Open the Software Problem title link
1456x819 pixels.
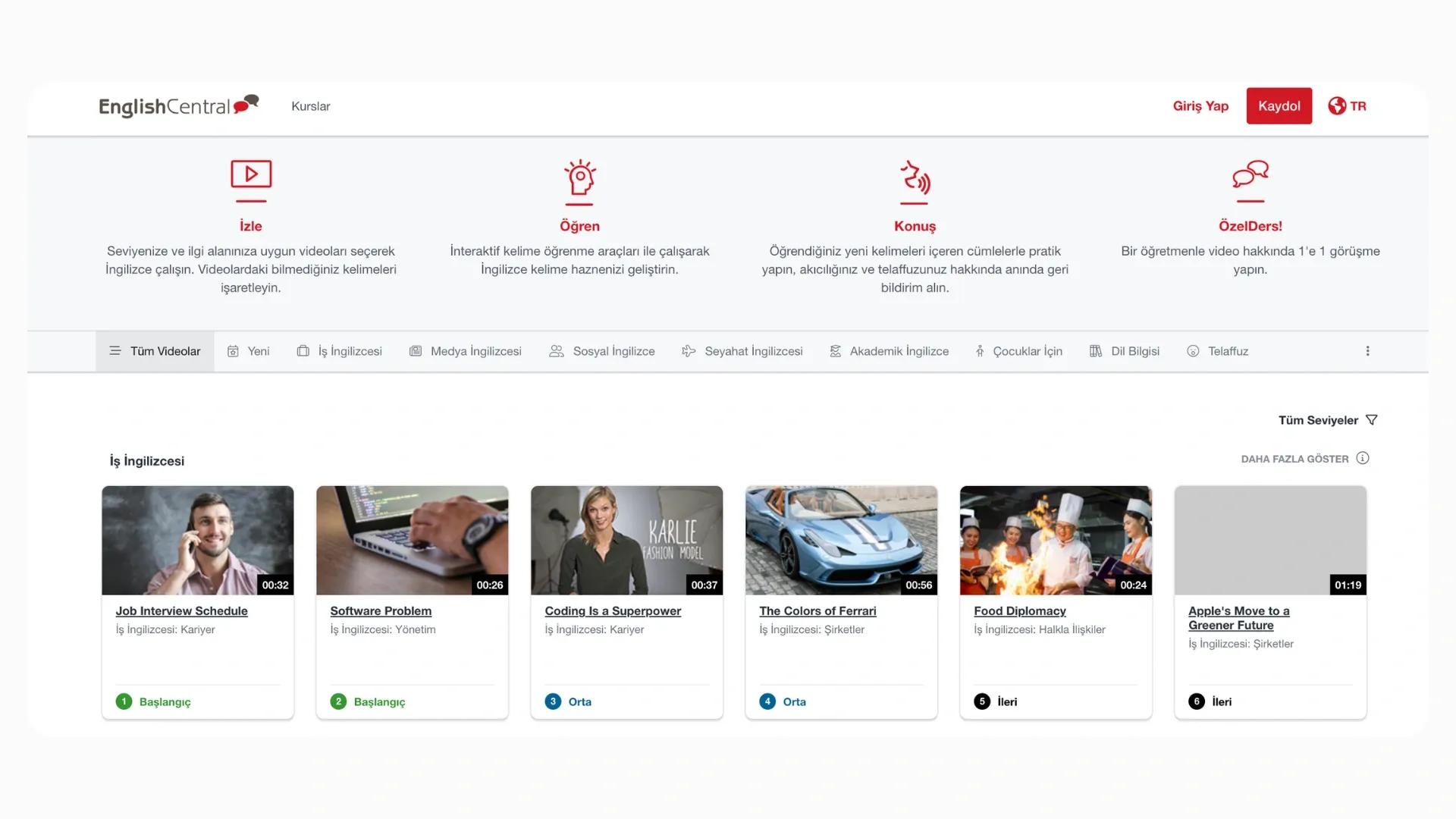coord(381,611)
